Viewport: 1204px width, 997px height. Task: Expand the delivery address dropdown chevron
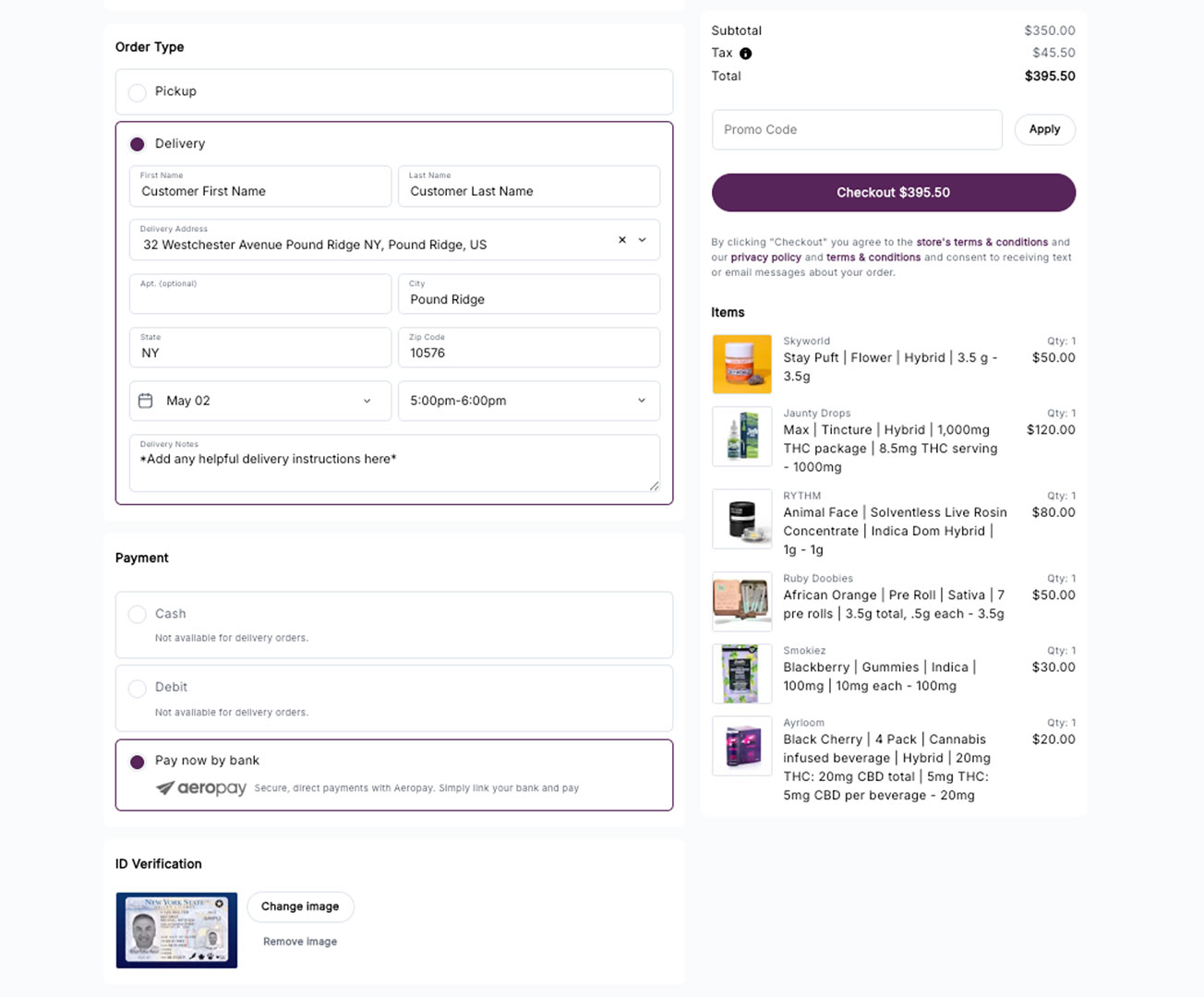pos(643,240)
